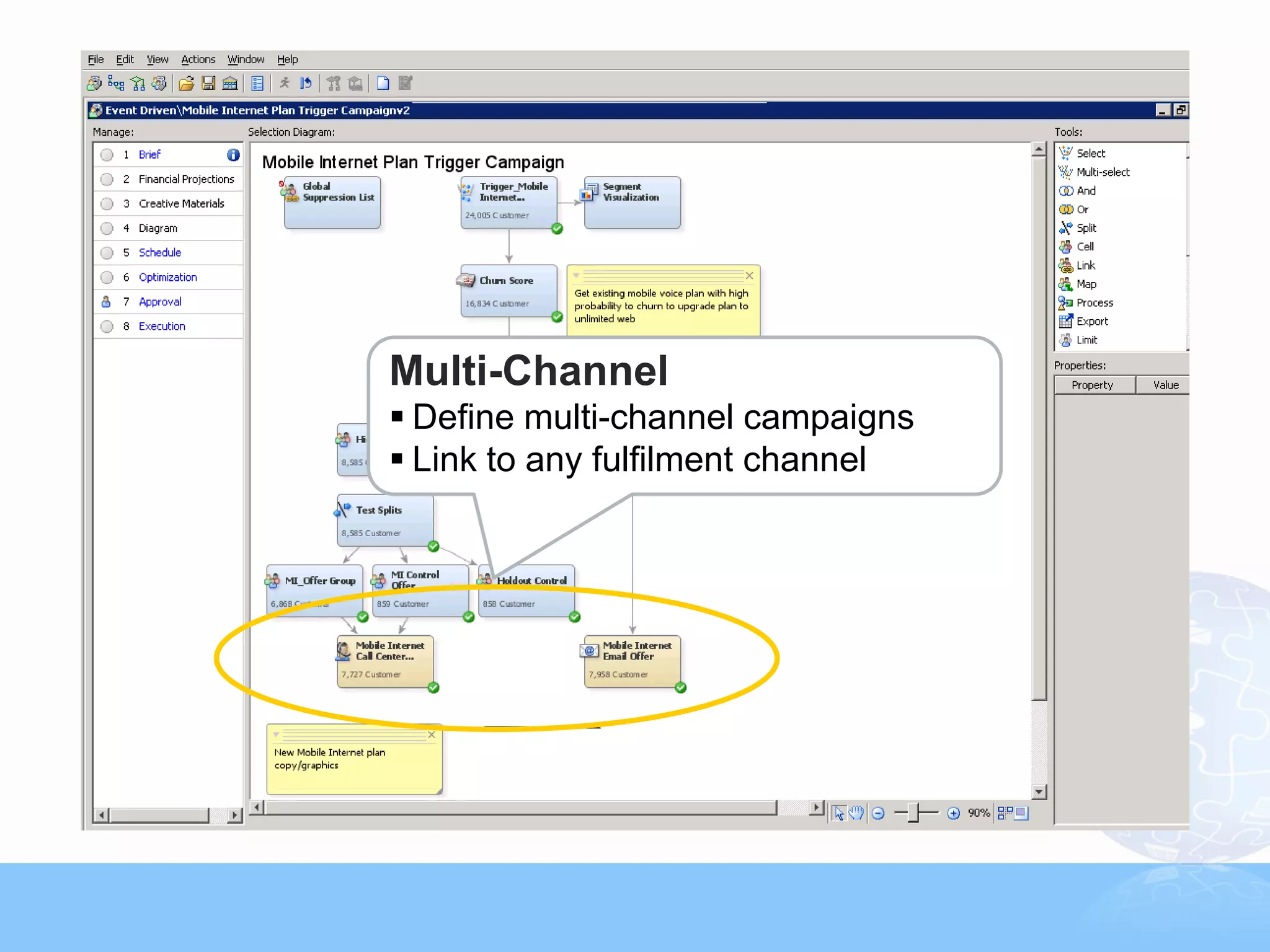Open the Window menu
Screen dimensions: 1270x952
coord(246,59)
